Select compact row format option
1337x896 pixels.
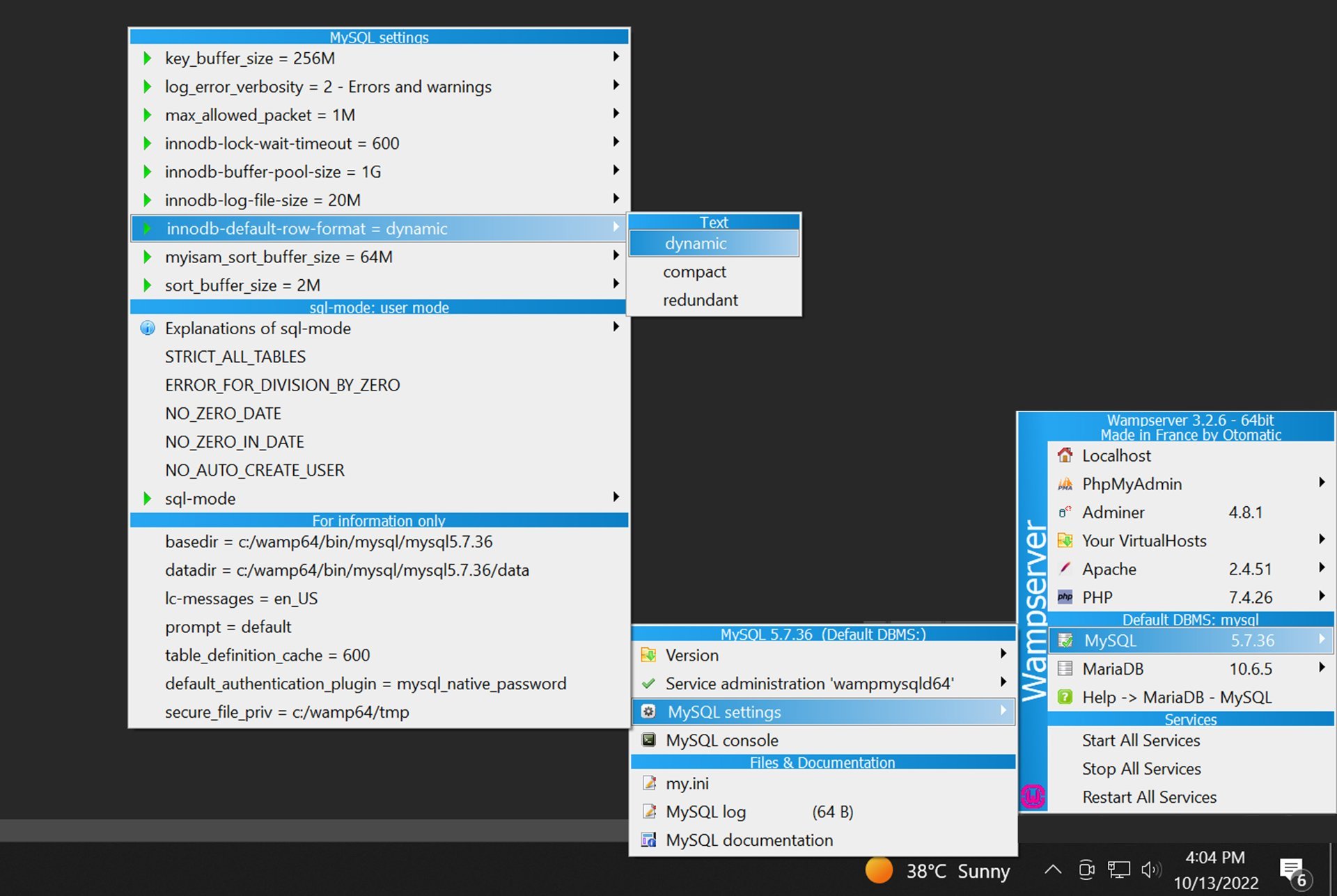tap(694, 272)
